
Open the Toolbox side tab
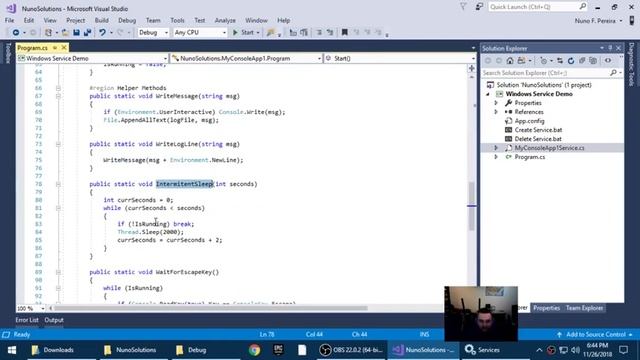(x=8, y=53)
